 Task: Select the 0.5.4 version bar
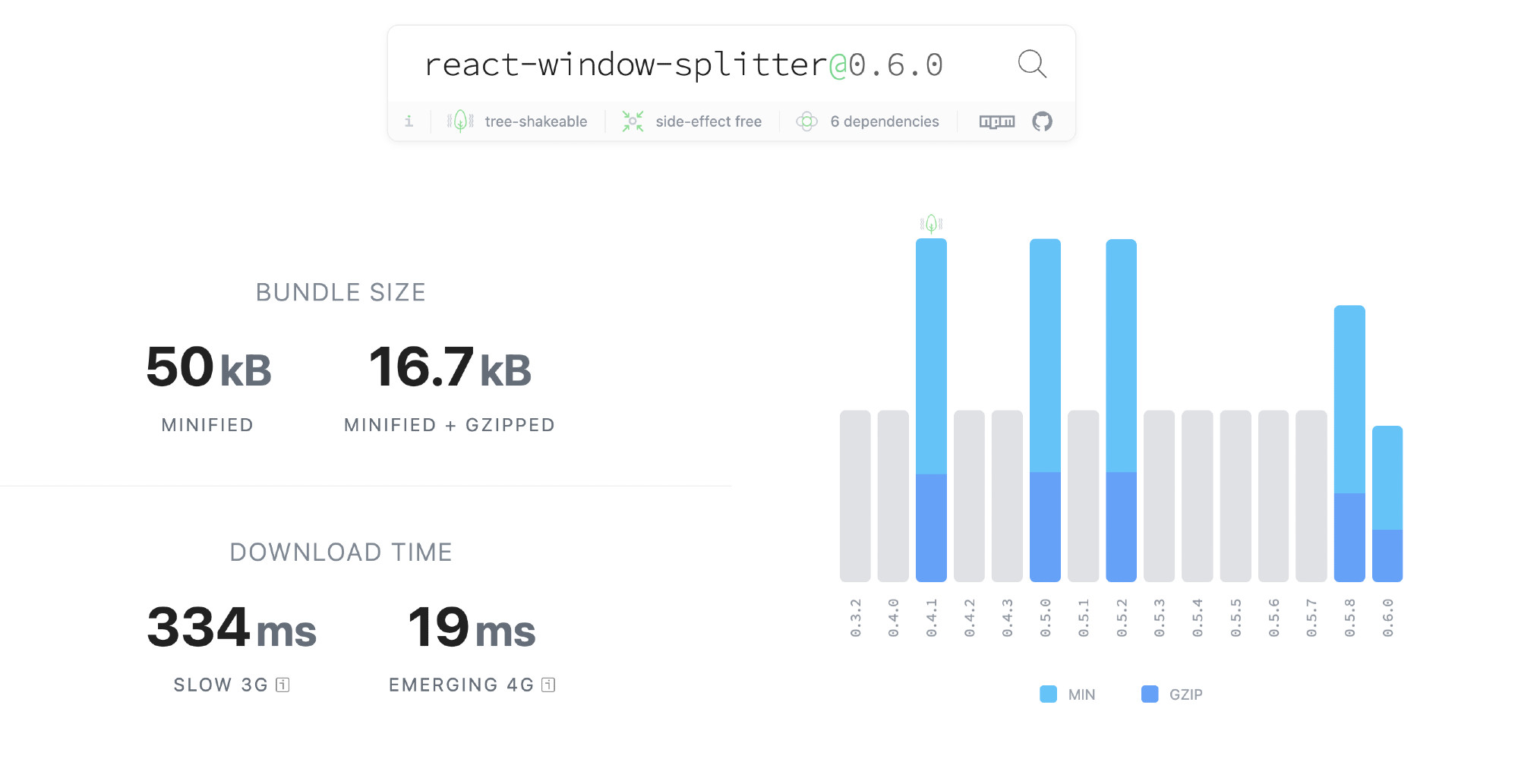tap(1198, 496)
